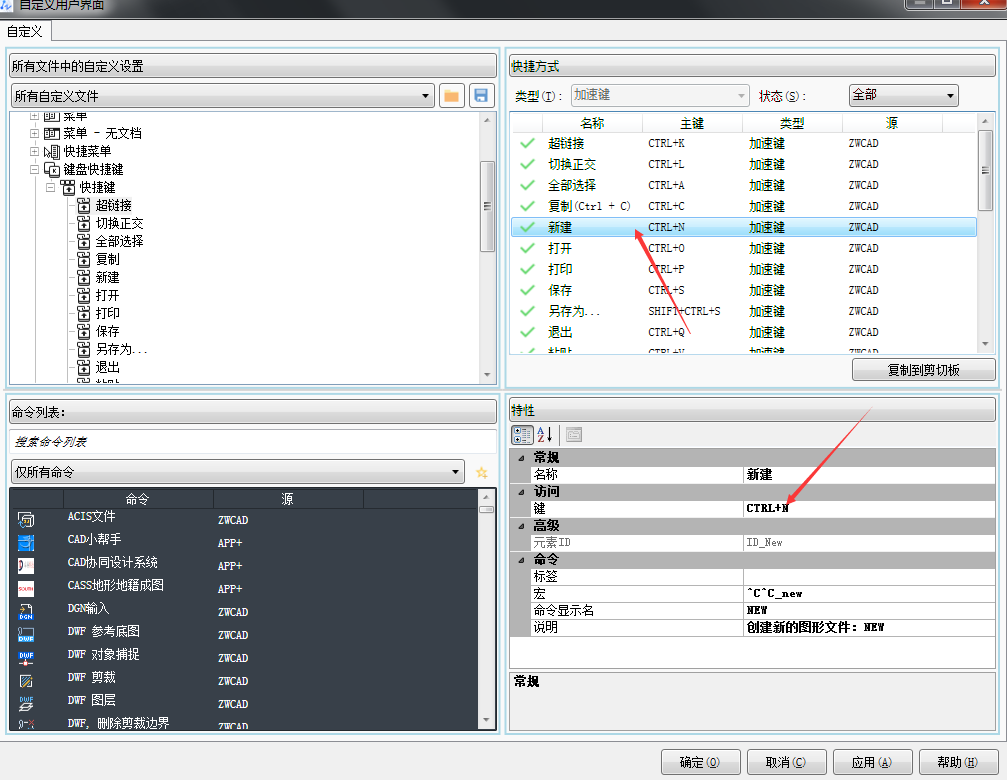Image resolution: width=1007 pixels, height=780 pixels.
Task: Expand 快捷菜单 tree node
Action: (x=34, y=152)
